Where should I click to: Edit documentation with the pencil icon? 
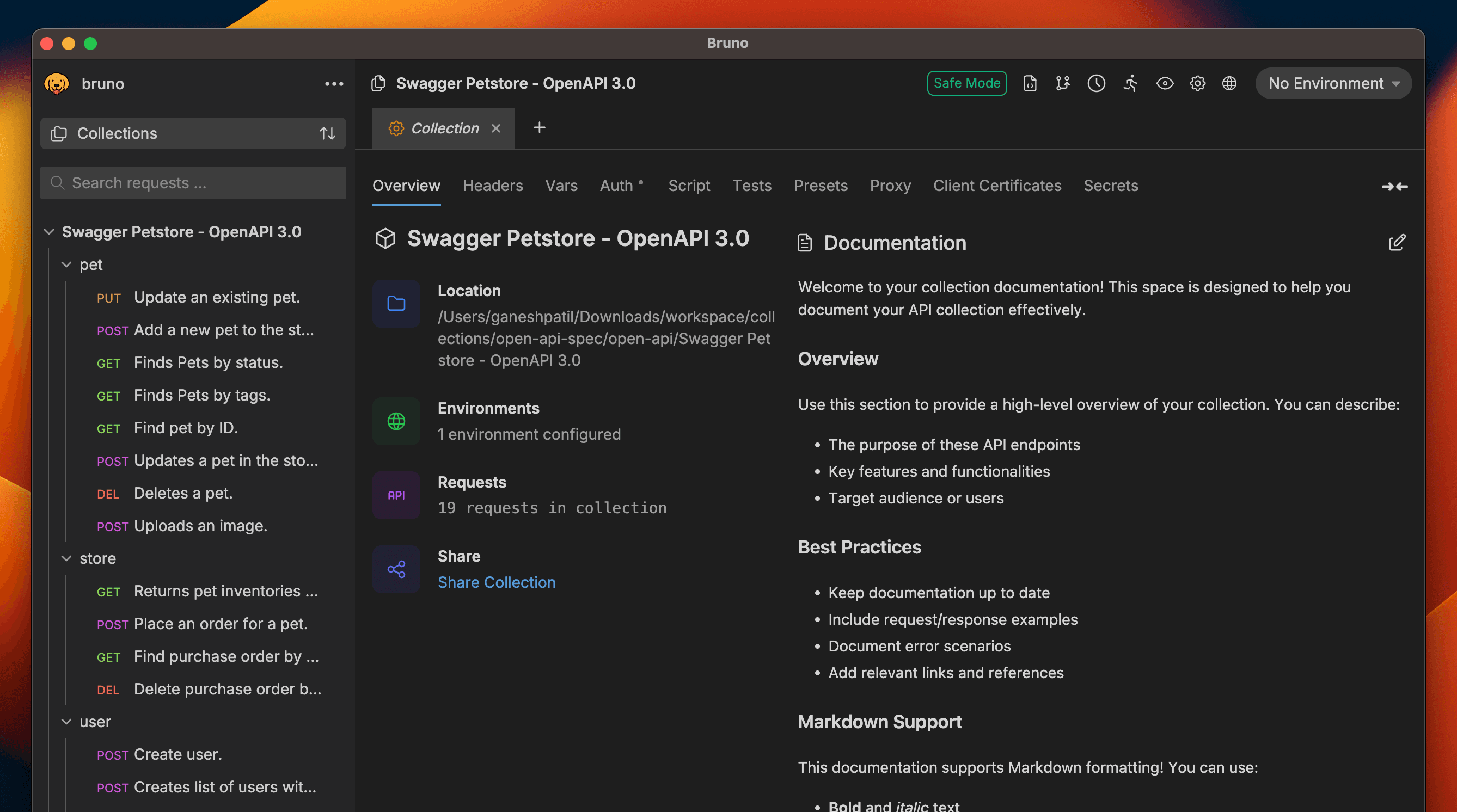tap(1397, 243)
